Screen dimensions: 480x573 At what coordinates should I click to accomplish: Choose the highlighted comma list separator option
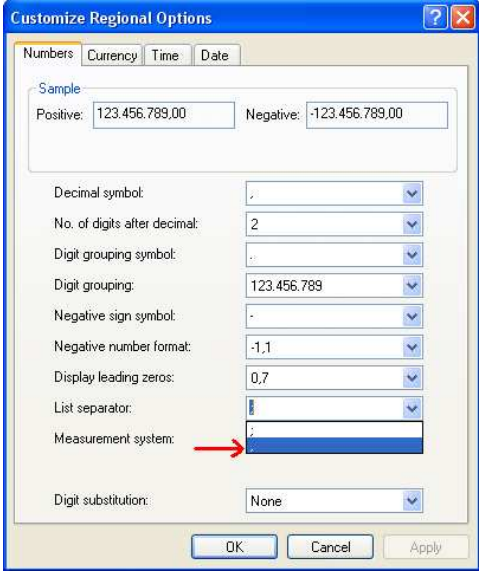(334, 445)
